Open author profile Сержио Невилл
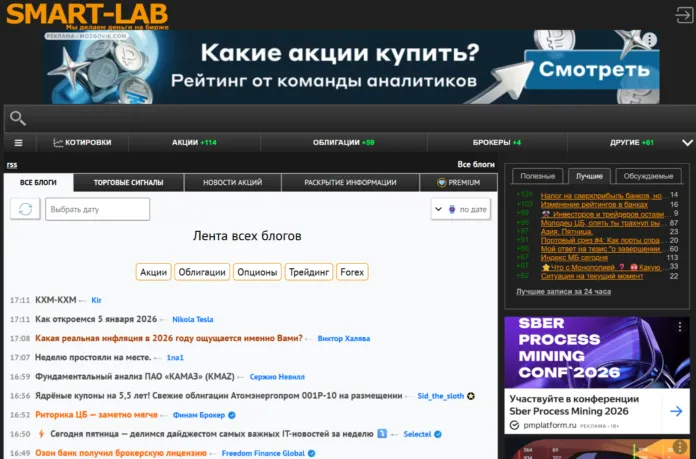This screenshot has height=459, width=696. (x=277, y=376)
